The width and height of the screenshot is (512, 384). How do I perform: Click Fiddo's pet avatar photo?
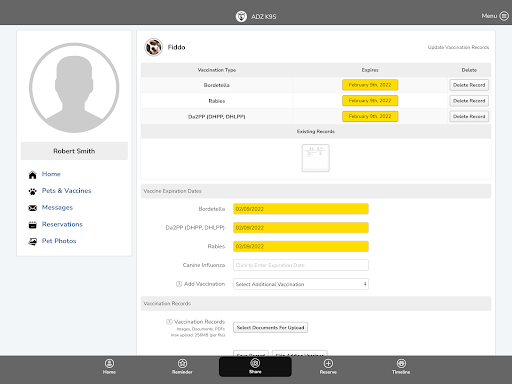pos(153,47)
